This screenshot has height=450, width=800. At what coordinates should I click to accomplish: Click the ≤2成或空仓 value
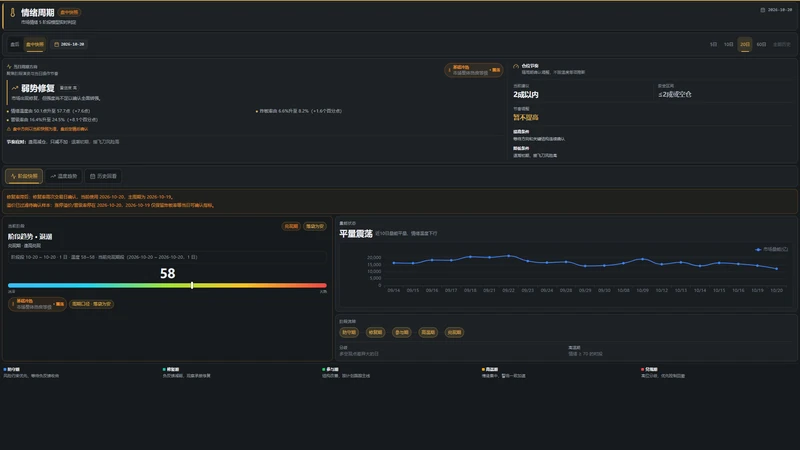[x=674, y=94]
